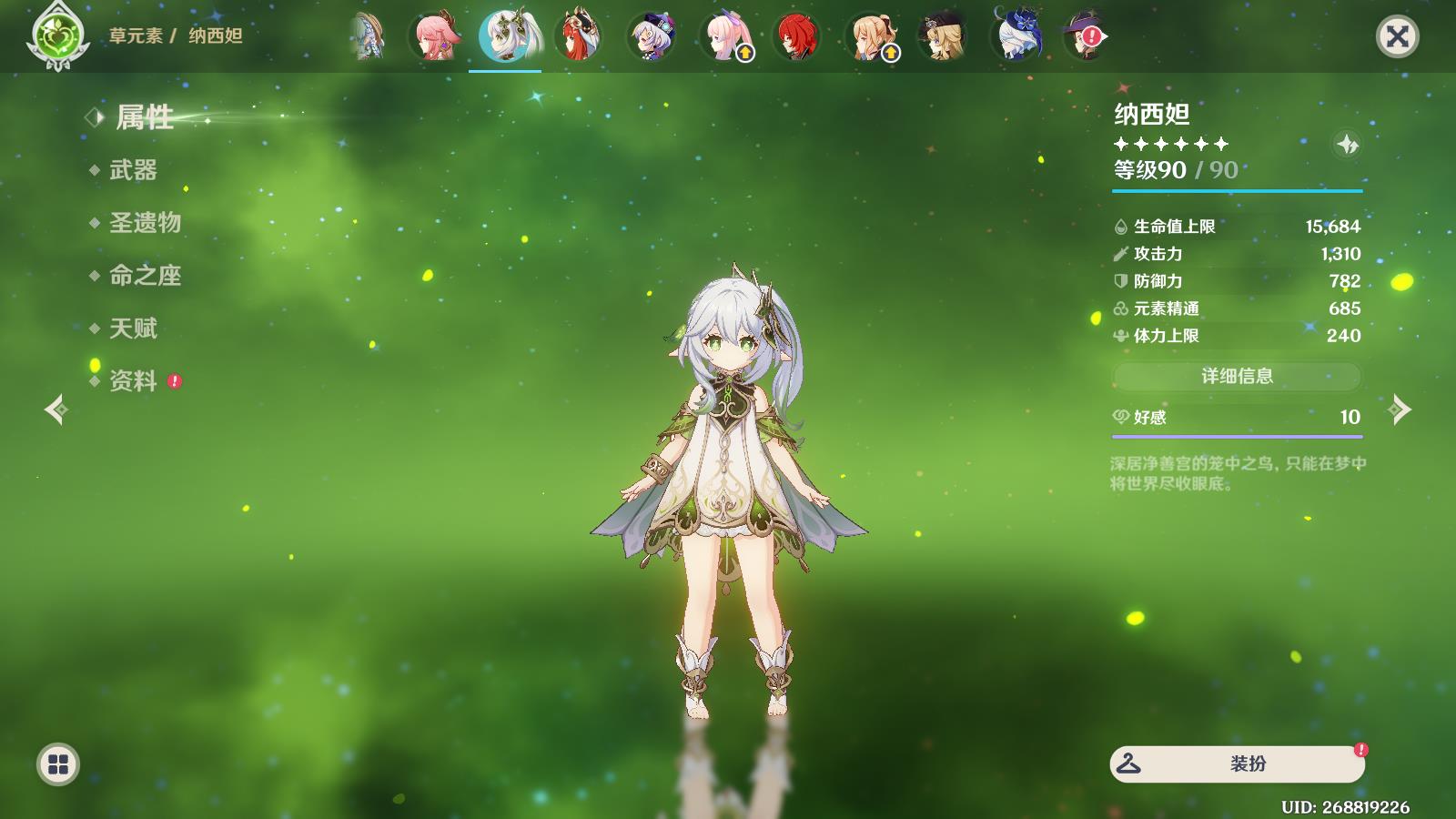The width and height of the screenshot is (1456, 819).
Task: Click the Nahida character model
Action: click(x=728, y=491)
